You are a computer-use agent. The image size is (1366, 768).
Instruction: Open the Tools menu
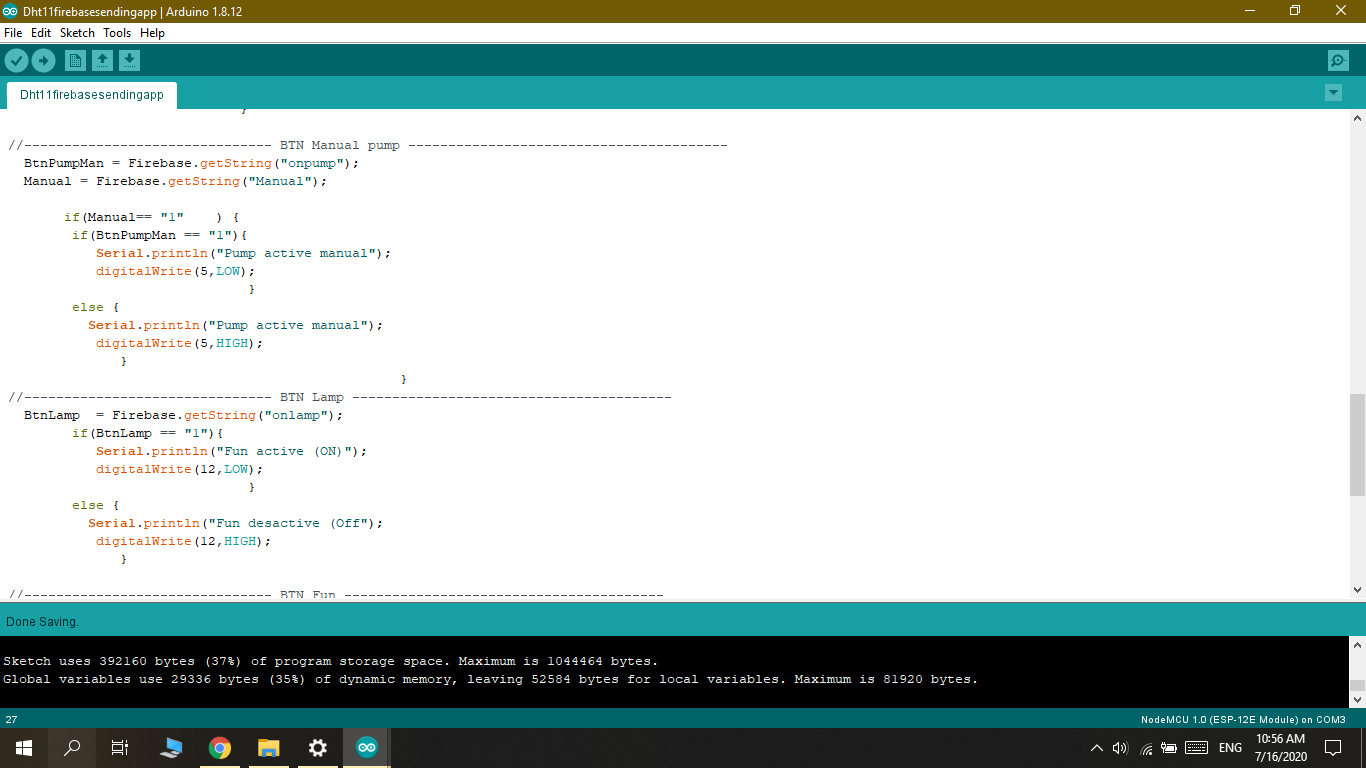116,33
